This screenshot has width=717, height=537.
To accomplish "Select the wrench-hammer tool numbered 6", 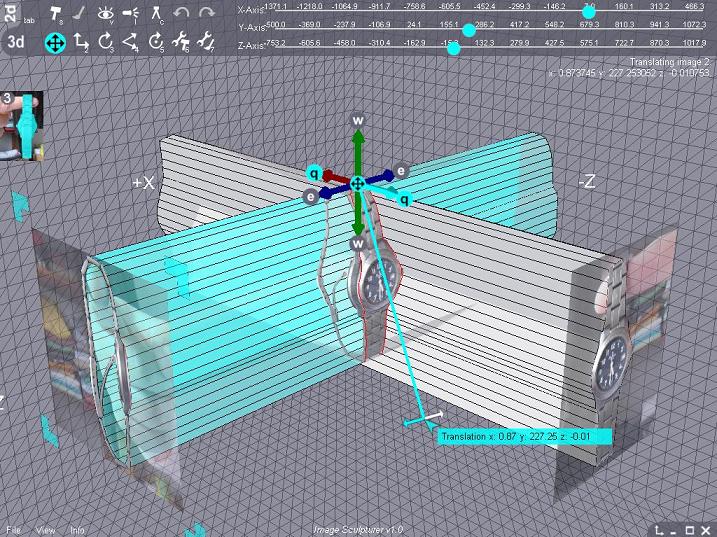I will pos(181,42).
